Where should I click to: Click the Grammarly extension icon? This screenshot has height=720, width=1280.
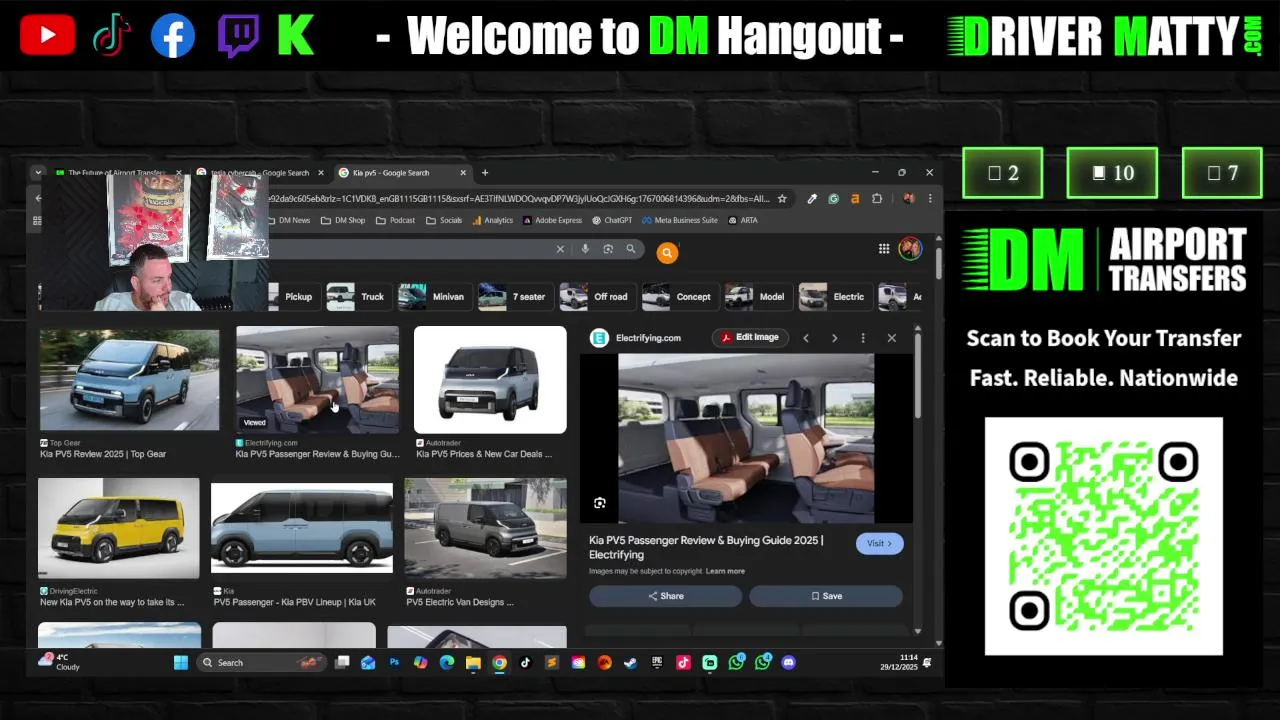point(833,198)
